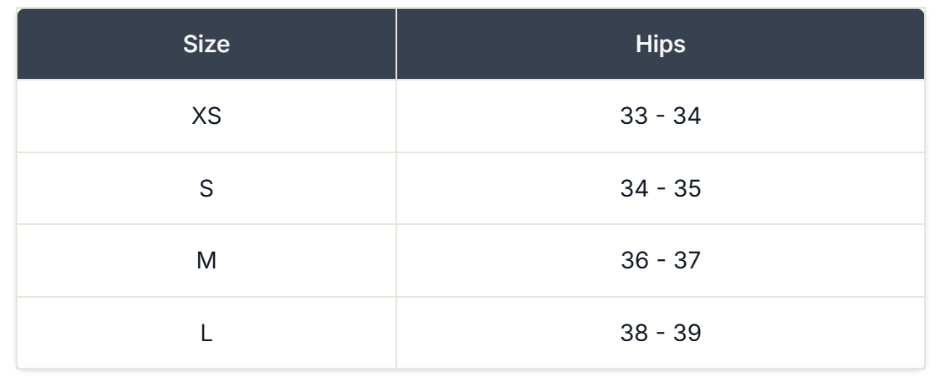Click the Size column header

tap(206, 44)
